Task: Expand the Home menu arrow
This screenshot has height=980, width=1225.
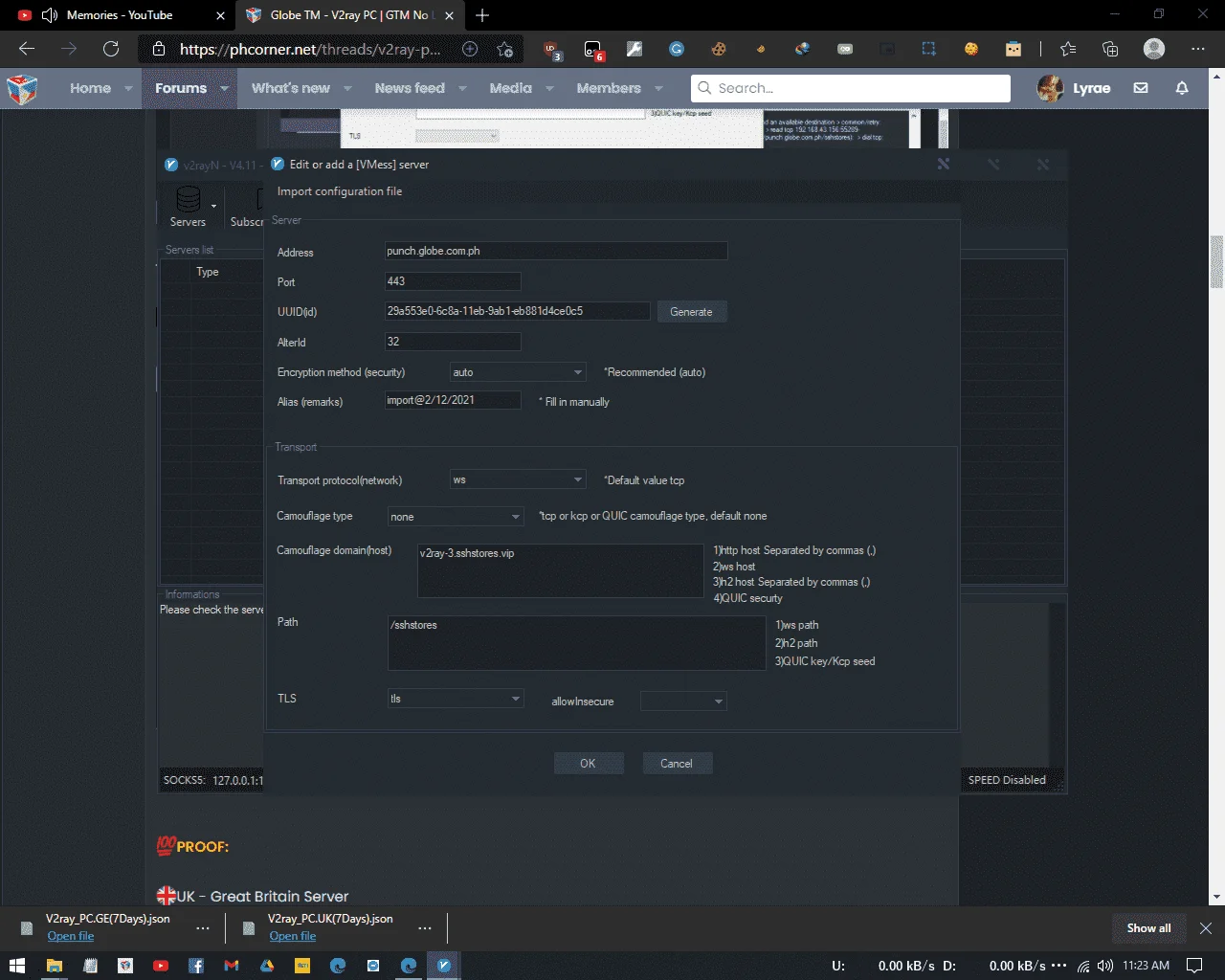Action: tap(128, 88)
